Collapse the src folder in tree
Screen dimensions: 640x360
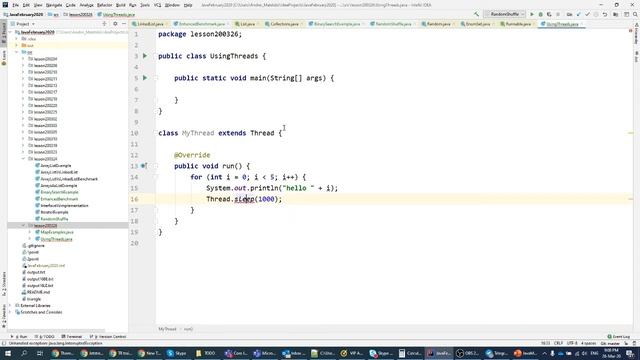17,52
